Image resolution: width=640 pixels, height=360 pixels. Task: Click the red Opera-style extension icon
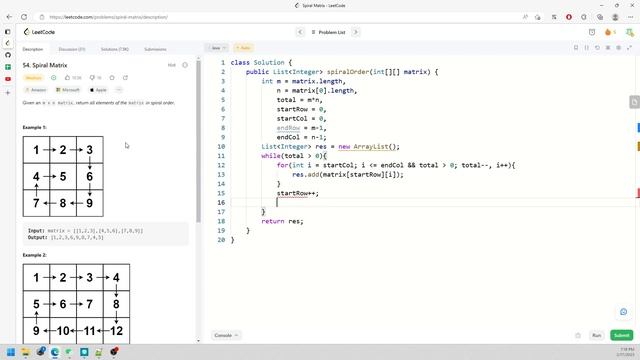(x=569, y=17)
